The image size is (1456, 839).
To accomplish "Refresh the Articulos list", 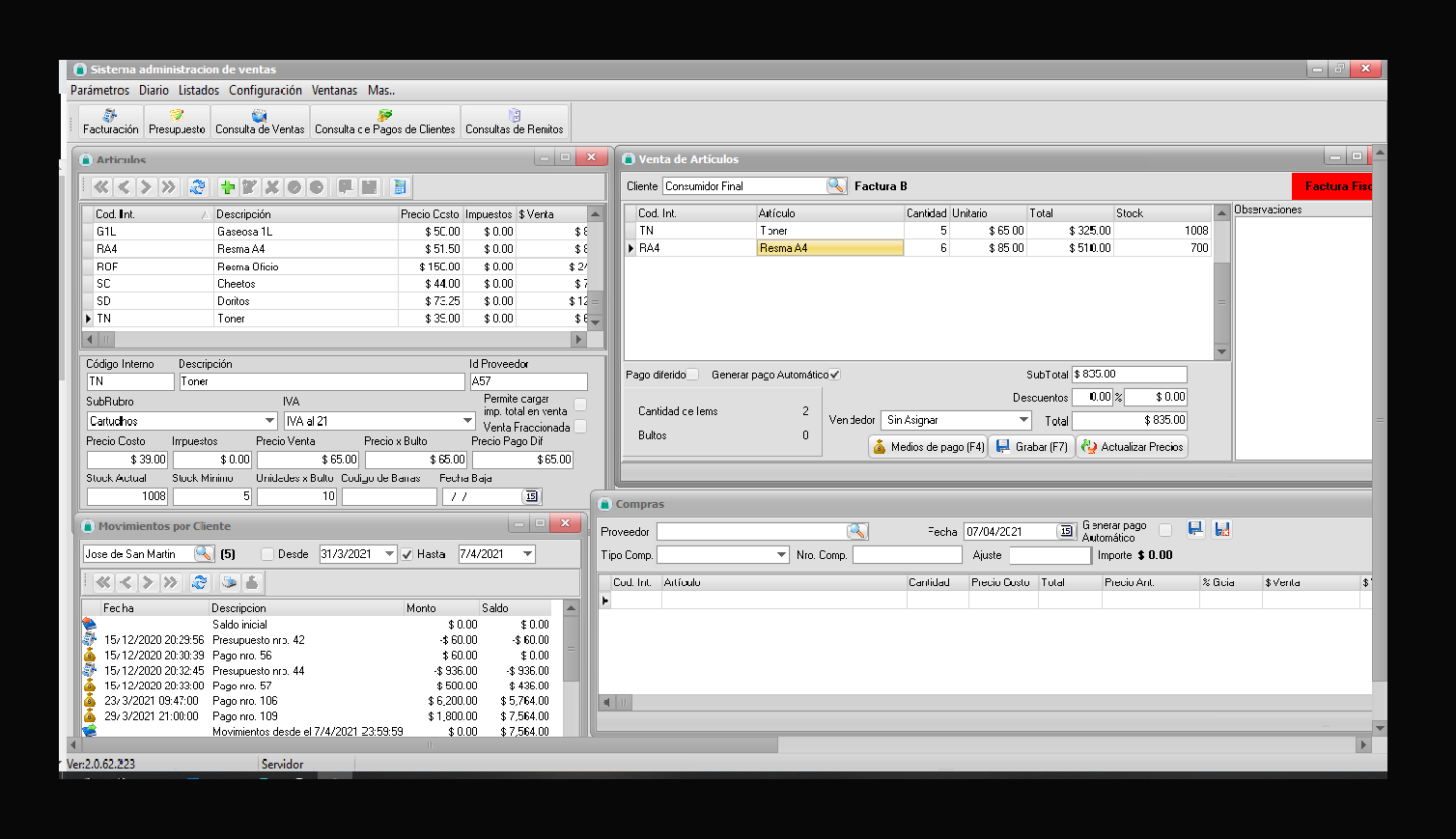I will 198,187.
